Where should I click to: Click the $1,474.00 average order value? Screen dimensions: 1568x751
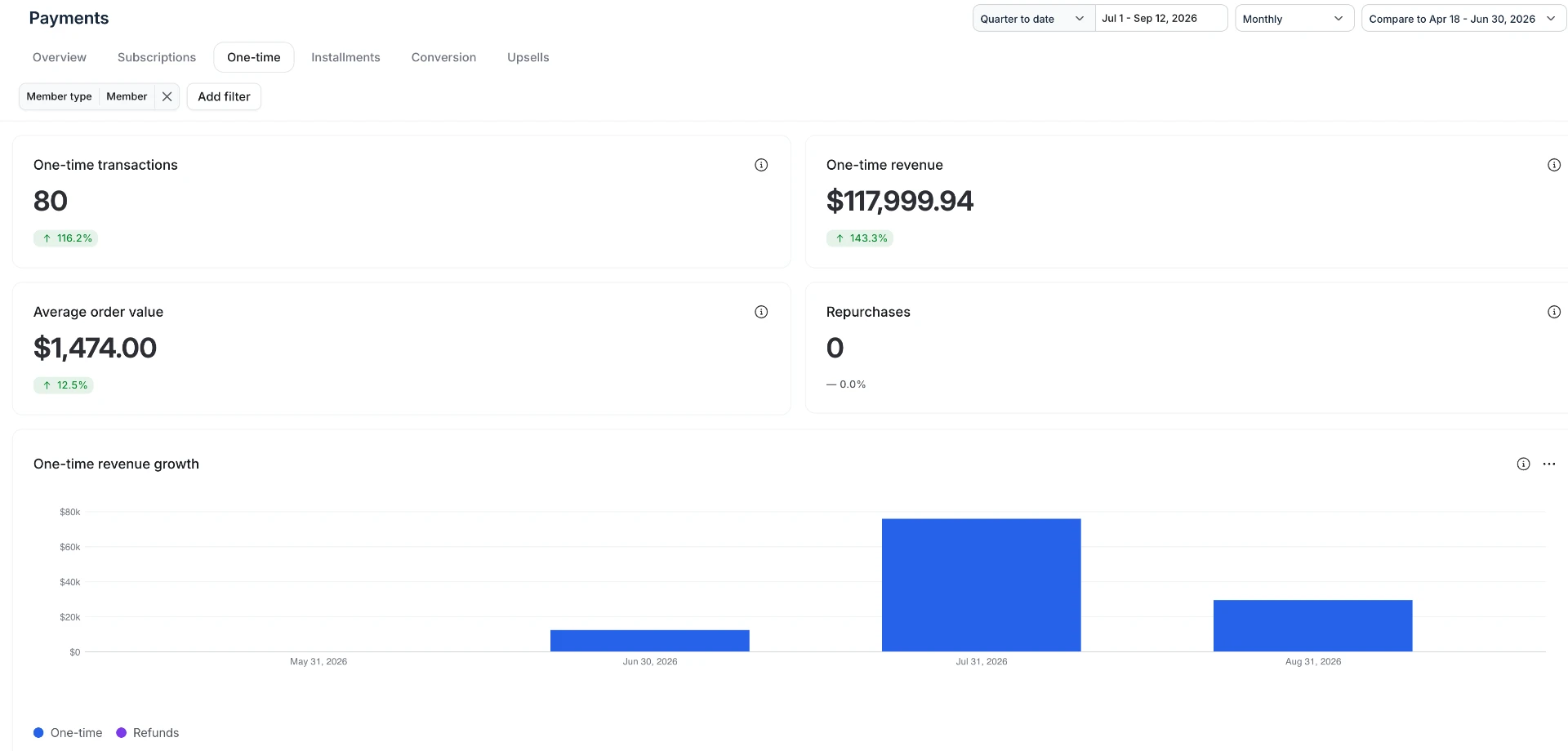95,348
